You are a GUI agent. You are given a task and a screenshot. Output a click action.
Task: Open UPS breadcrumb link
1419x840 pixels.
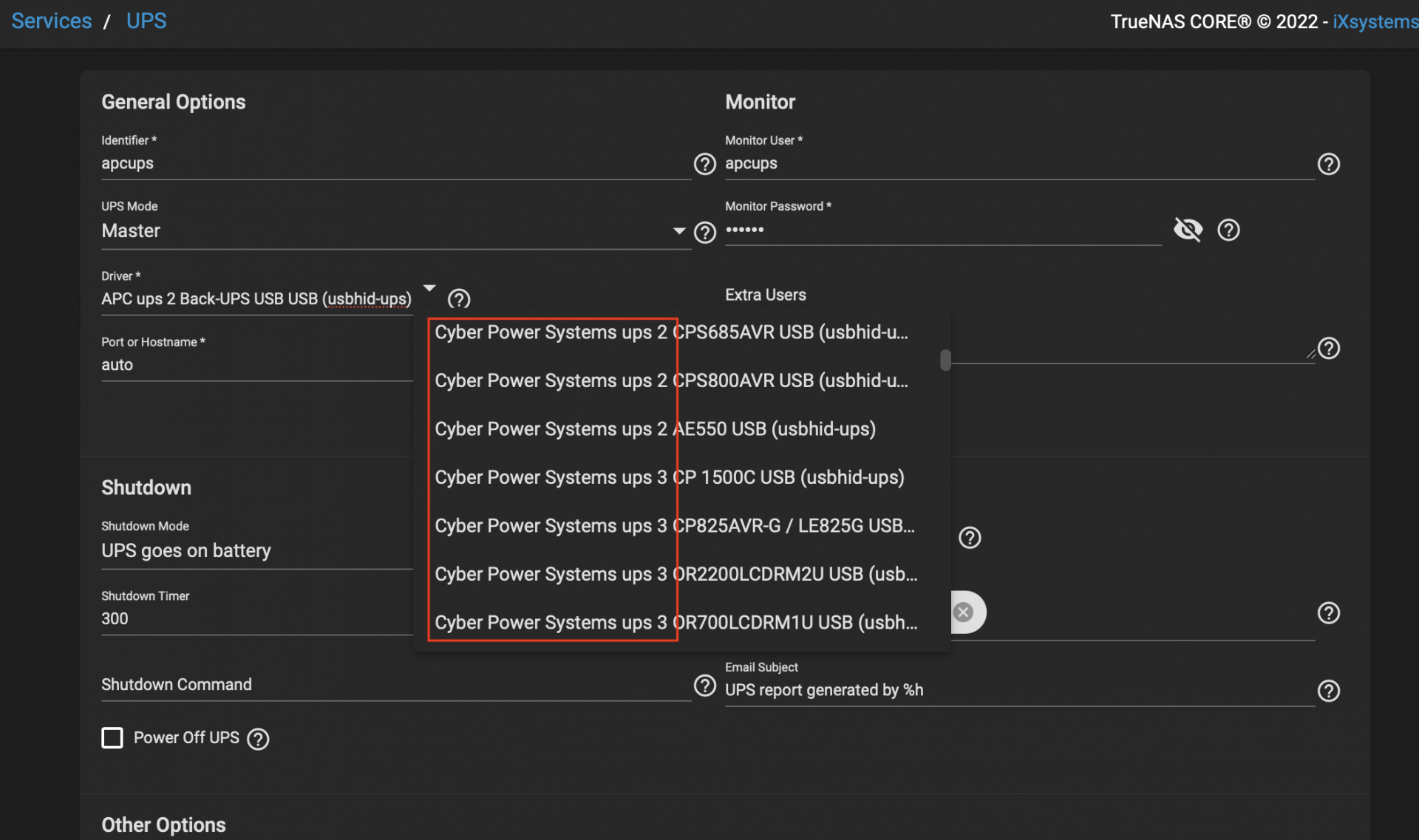click(x=146, y=21)
